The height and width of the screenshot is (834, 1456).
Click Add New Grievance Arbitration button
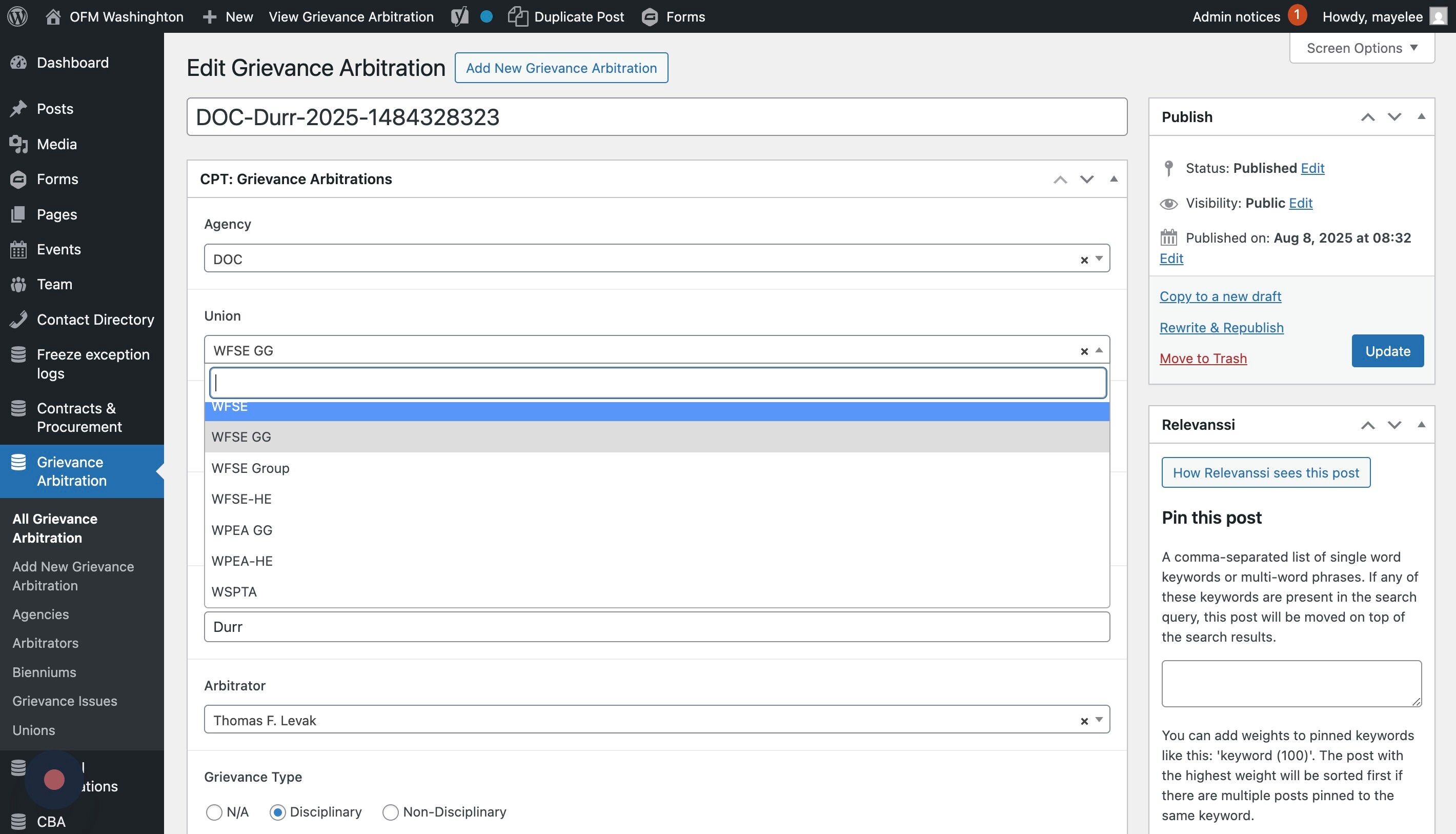tap(560, 68)
